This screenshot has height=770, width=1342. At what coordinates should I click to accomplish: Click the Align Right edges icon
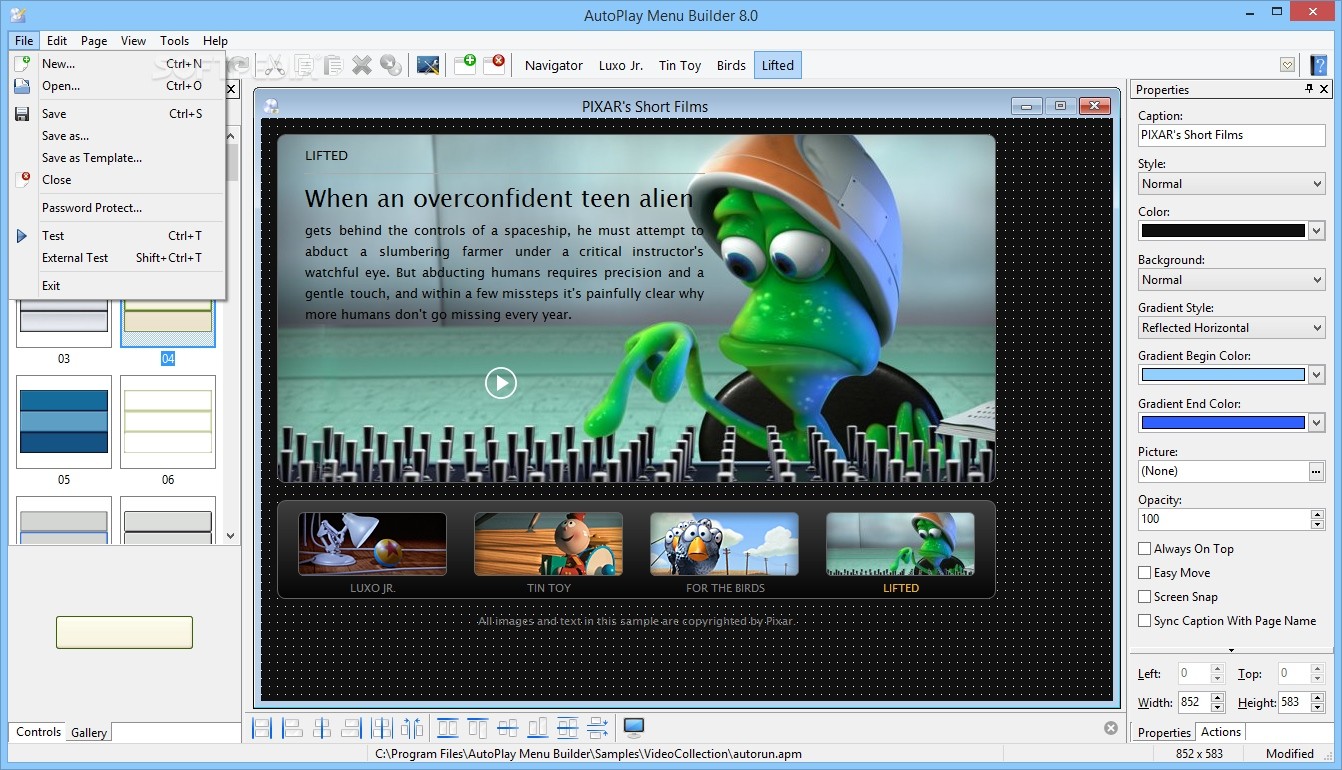[351, 728]
